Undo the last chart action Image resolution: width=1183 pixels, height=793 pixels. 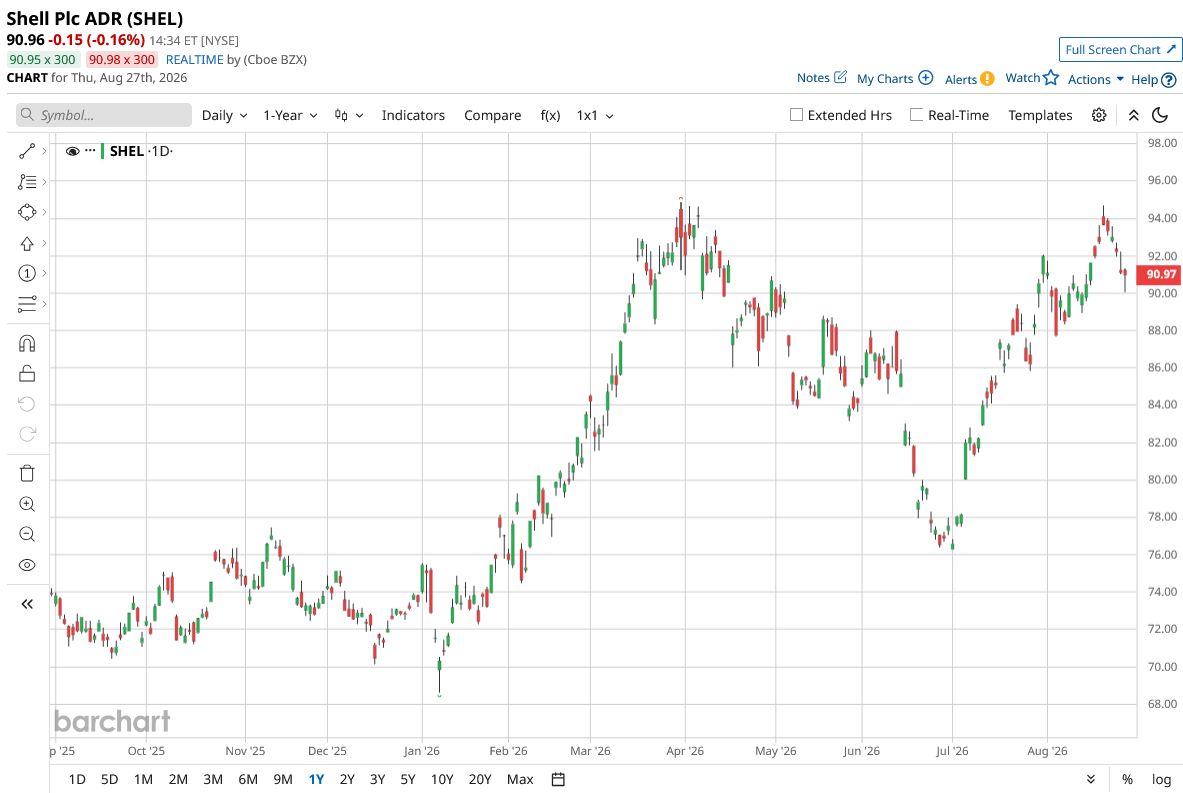tap(27, 404)
